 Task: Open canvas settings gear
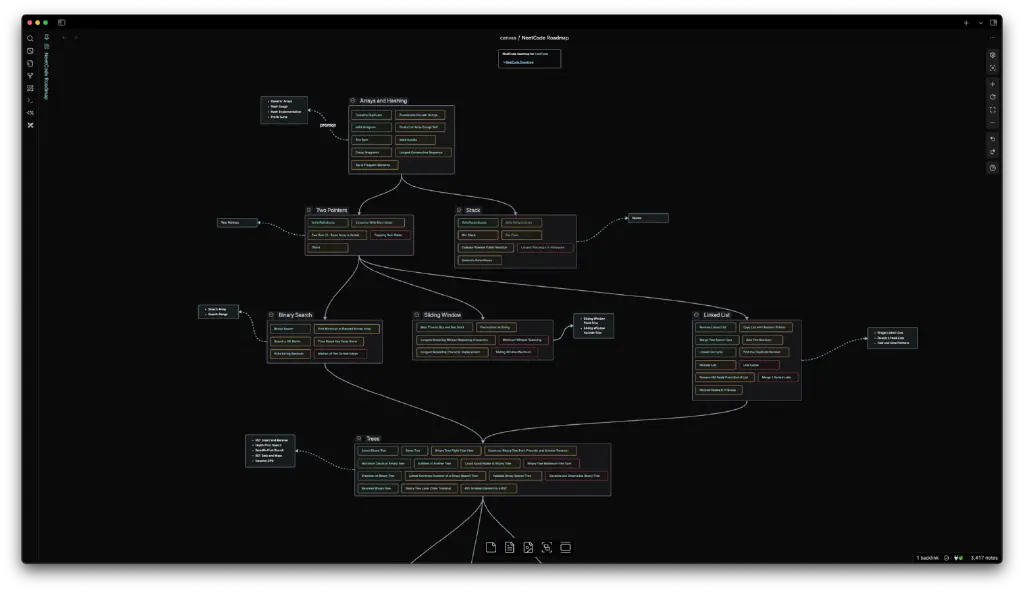993,56
